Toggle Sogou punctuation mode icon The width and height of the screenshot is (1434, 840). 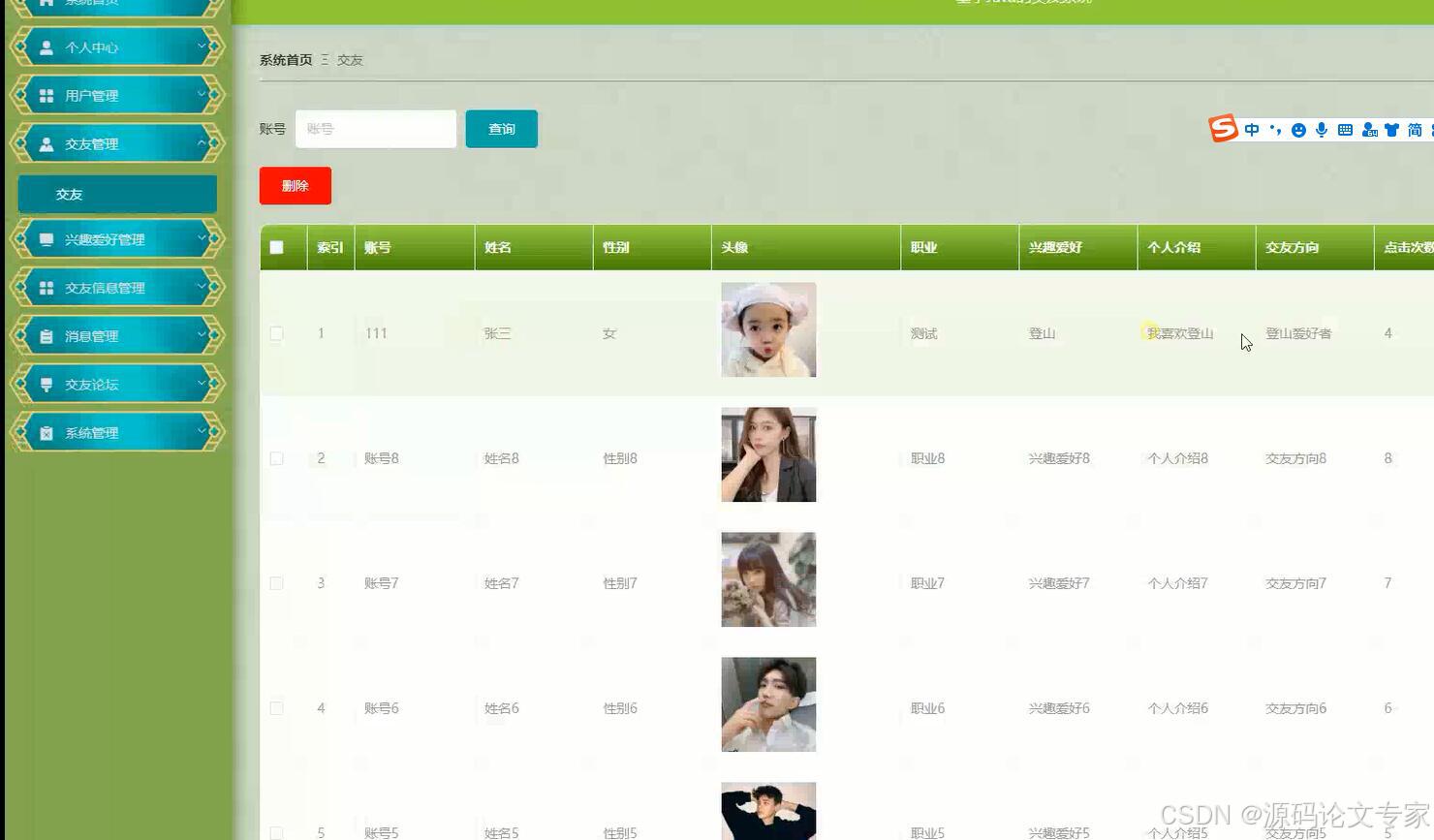1275,130
